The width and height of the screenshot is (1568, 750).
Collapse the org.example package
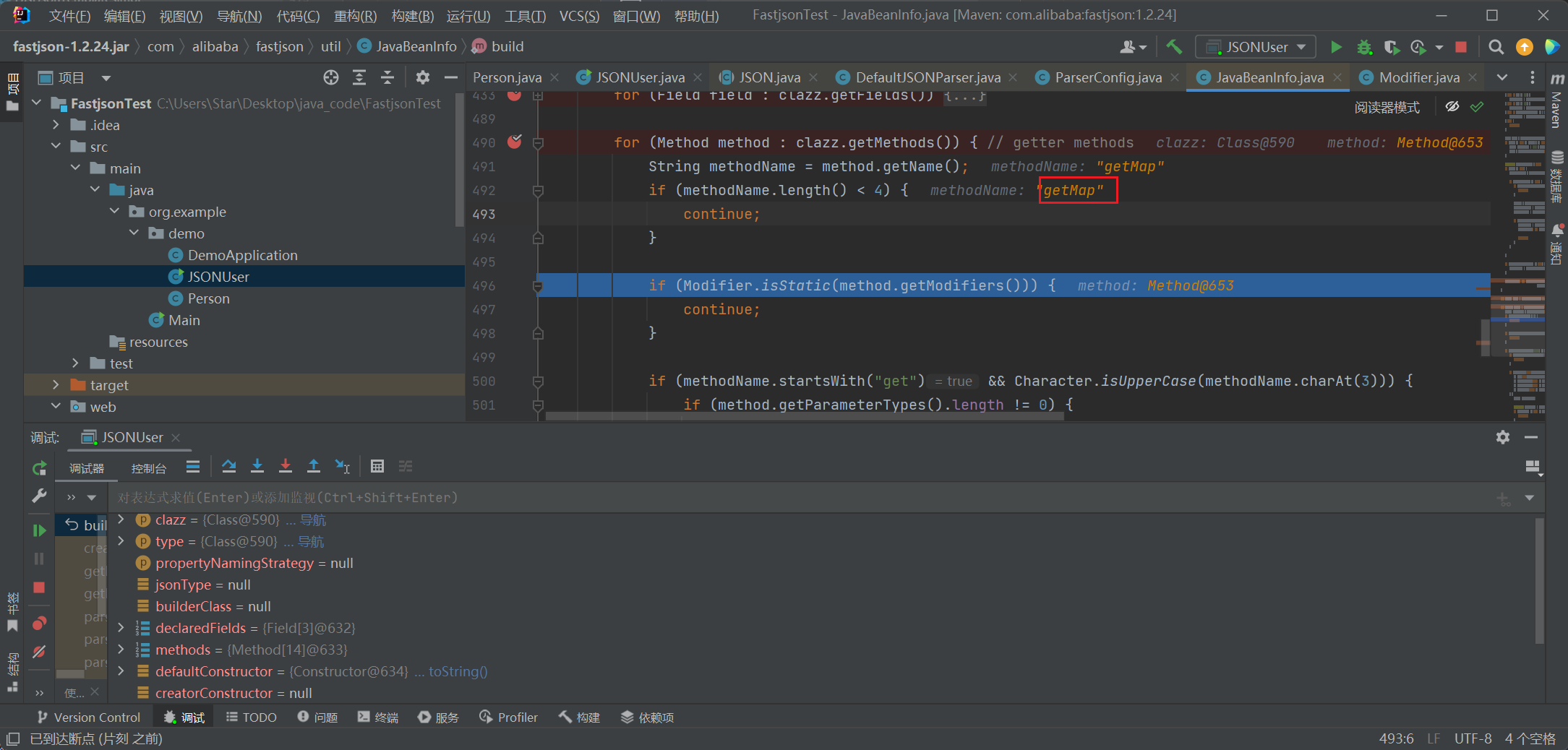click(x=115, y=212)
